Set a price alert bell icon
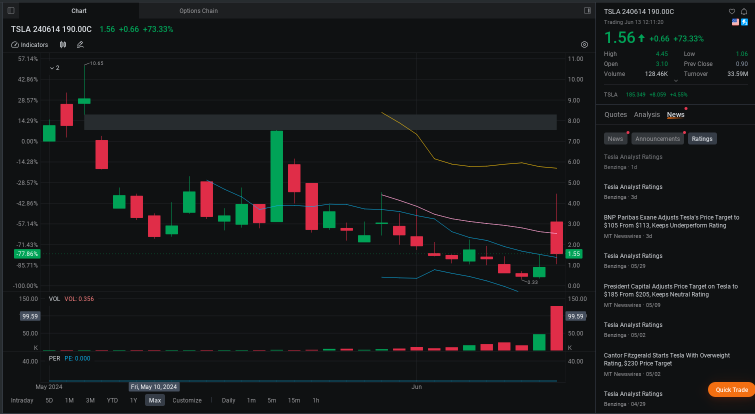Image resolution: width=755 pixels, height=414 pixels. [x=744, y=12]
